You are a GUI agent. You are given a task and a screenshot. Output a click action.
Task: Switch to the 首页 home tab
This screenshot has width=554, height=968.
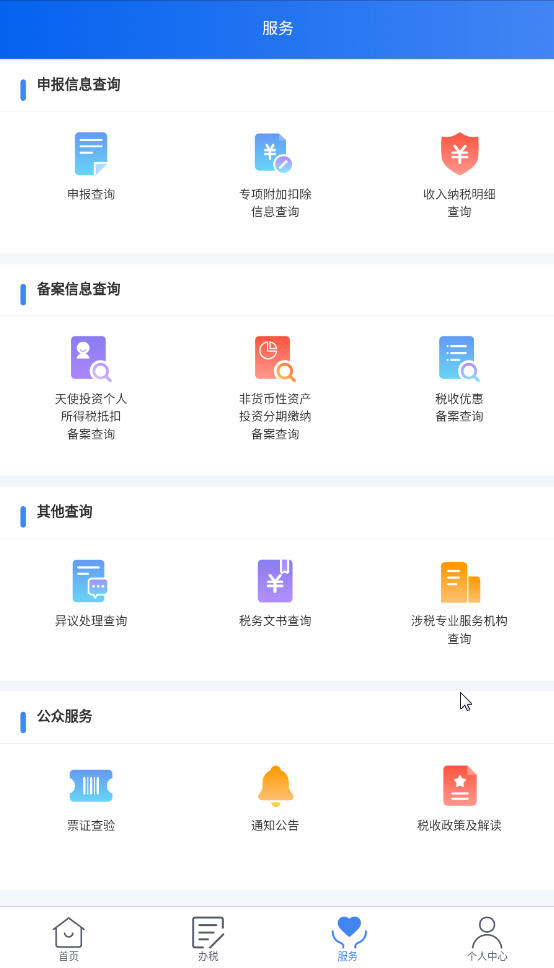pyautogui.click(x=69, y=938)
